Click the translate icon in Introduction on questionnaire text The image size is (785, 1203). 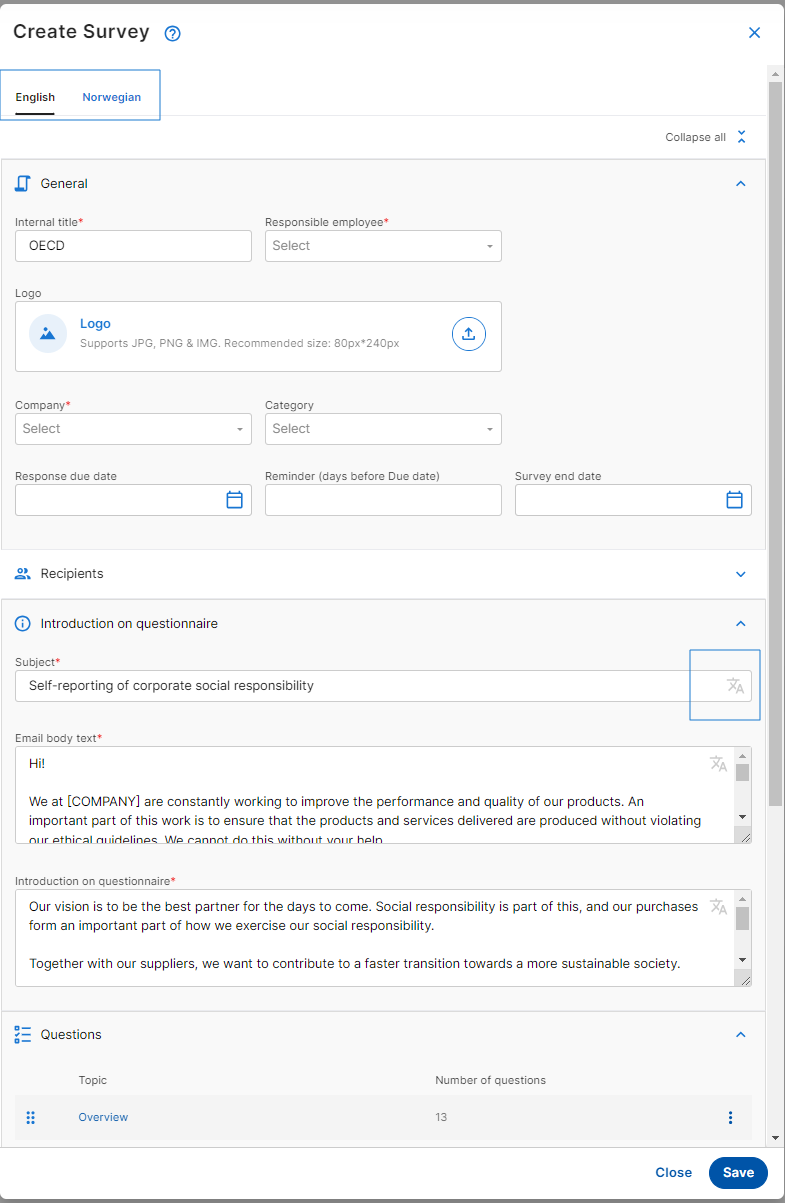(719, 907)
